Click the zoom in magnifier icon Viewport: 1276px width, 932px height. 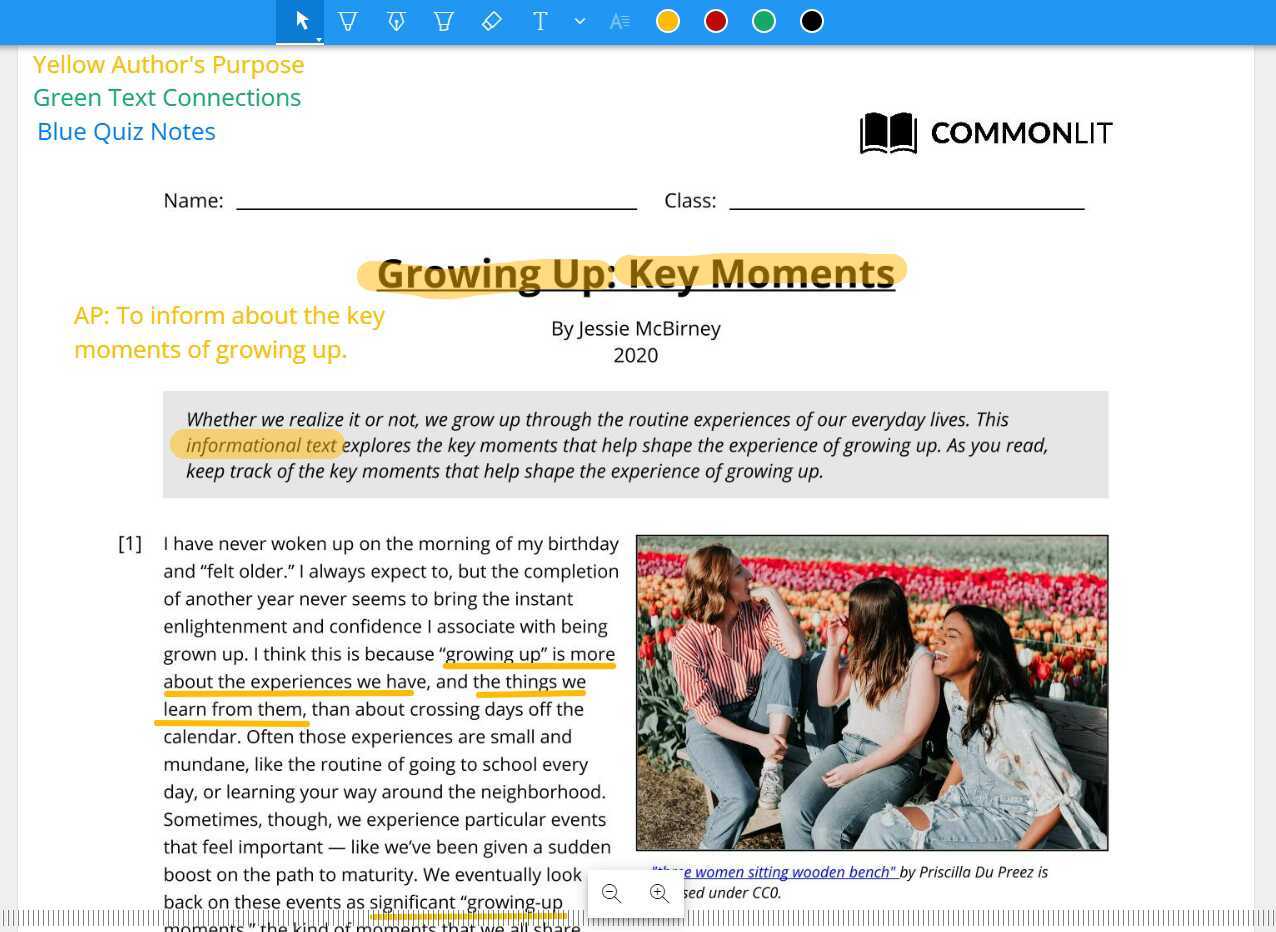click(659, 893)
